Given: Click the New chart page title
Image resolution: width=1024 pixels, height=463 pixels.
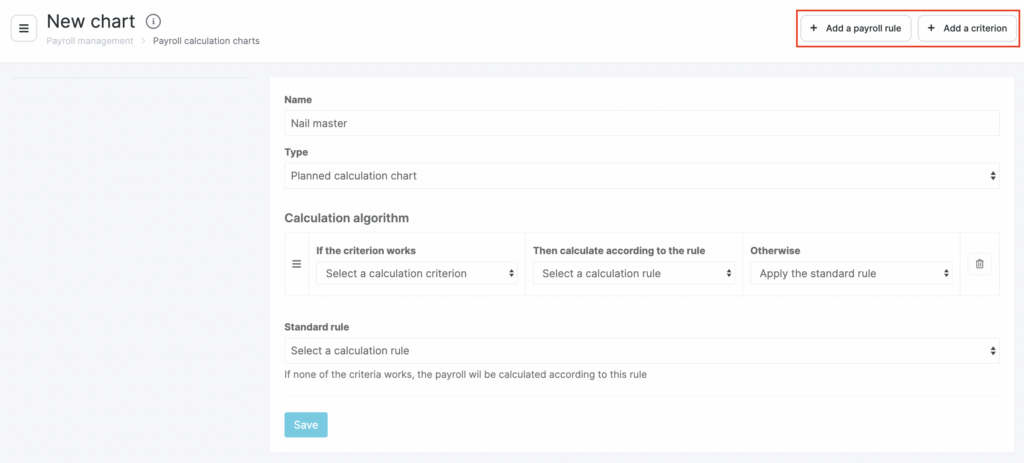Looking at the screenshot, I should [90, 21].
